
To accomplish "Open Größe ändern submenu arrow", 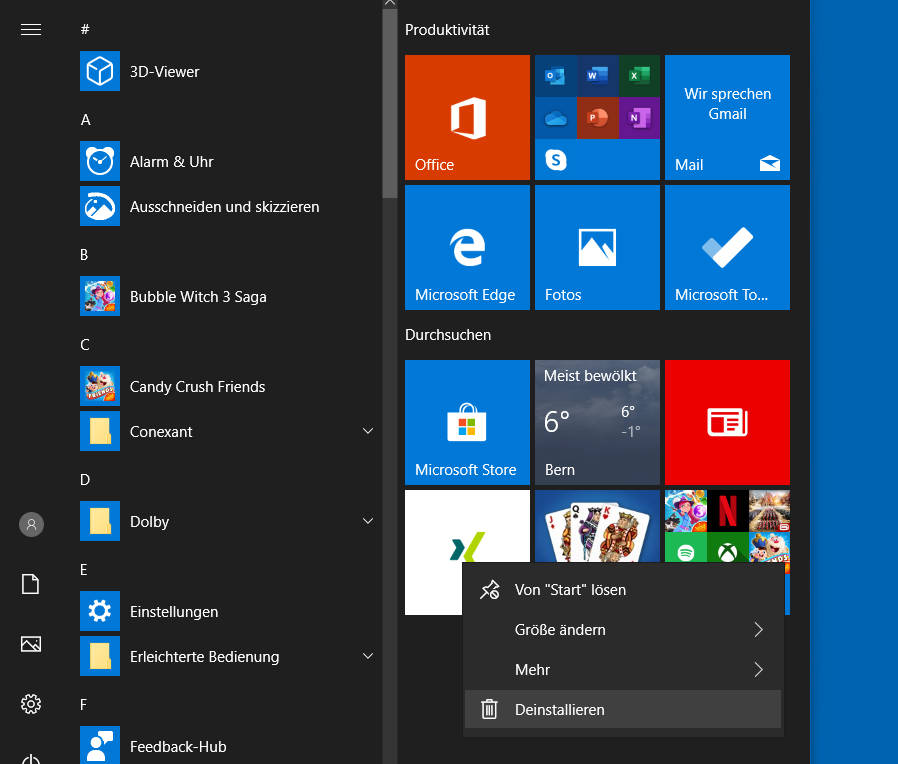I will click(x=758, y=629).
